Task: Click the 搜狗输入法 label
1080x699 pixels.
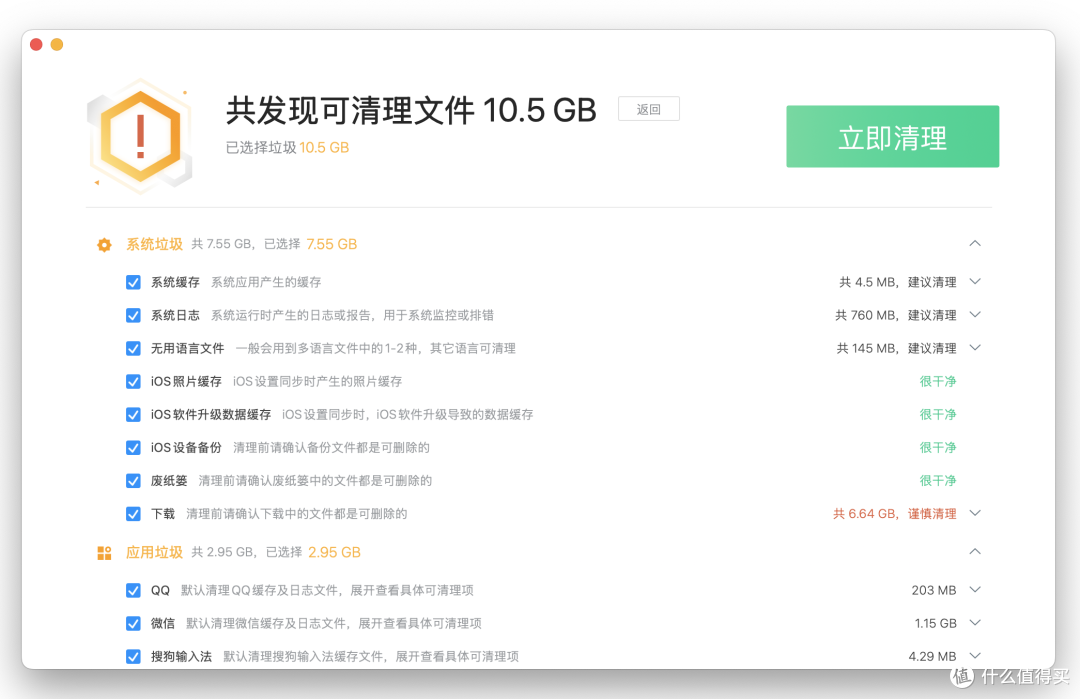Action: (182, 656)
